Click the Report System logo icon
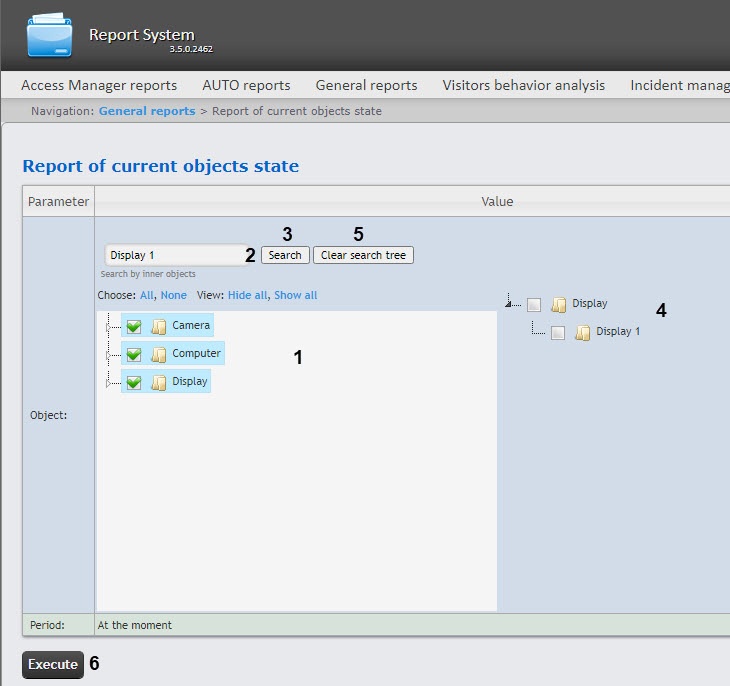 [x=50, y=36]
